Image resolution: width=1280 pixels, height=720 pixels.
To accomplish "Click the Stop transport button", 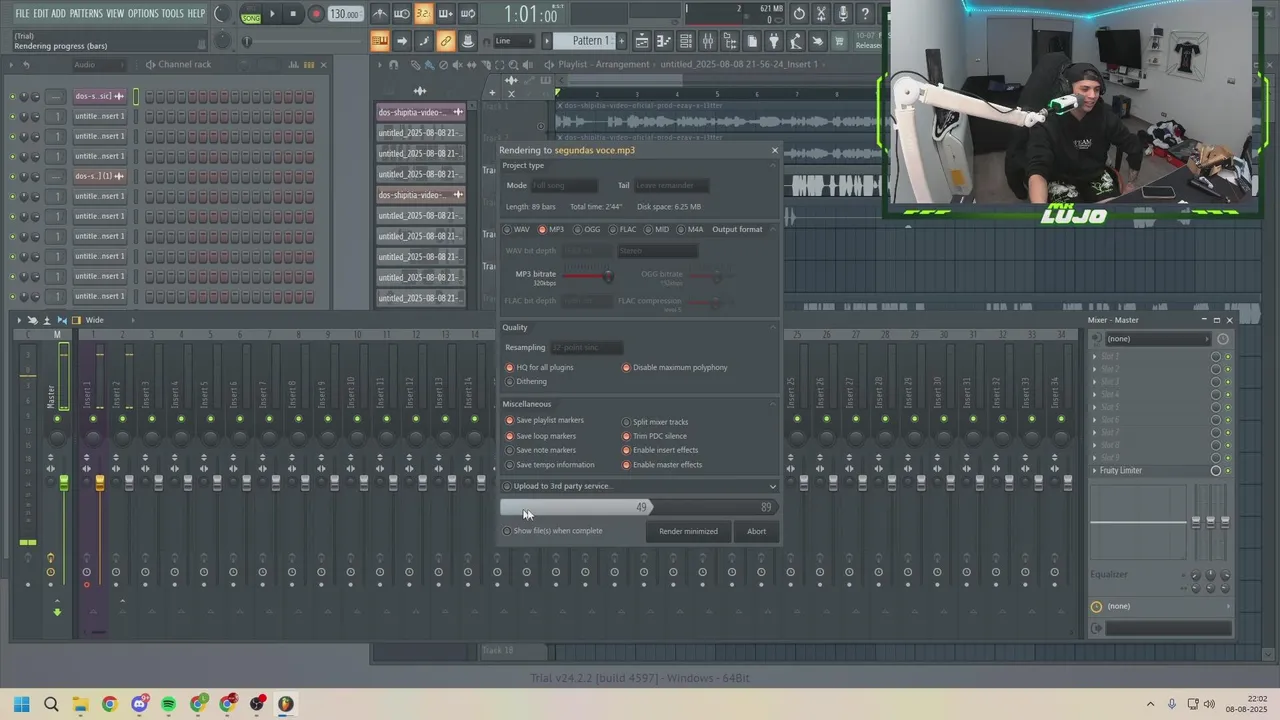I will [x=293, y=14].
